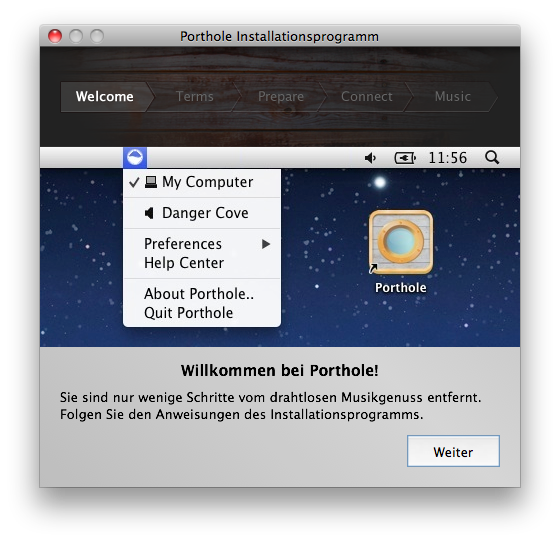This screenshot has width=560, height=542.
Task: Open Spotlight search magnifier icon
Action: [492, 157]
